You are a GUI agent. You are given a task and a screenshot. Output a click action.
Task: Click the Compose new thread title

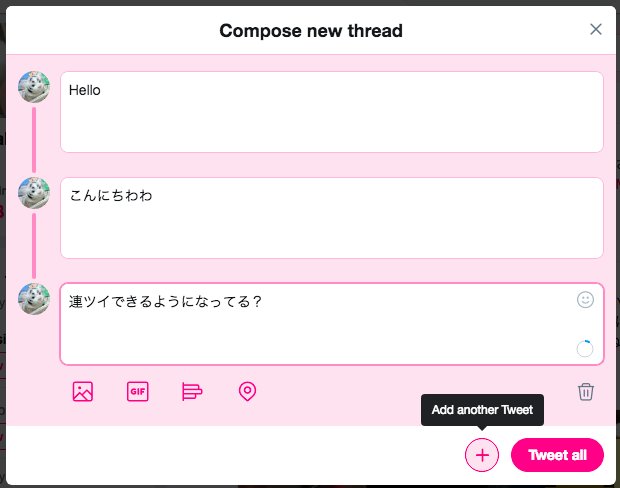(311, 31)
